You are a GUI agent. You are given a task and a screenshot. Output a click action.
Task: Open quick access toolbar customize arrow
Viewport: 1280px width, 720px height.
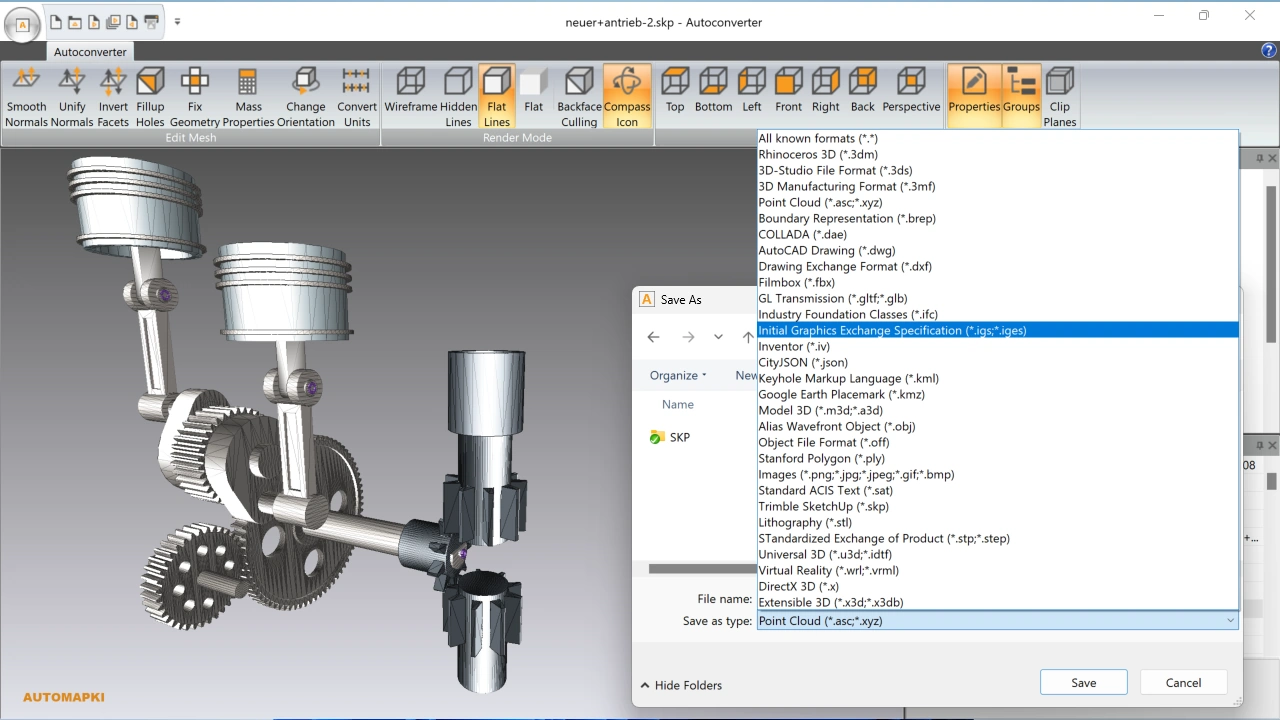coord(177,21)
